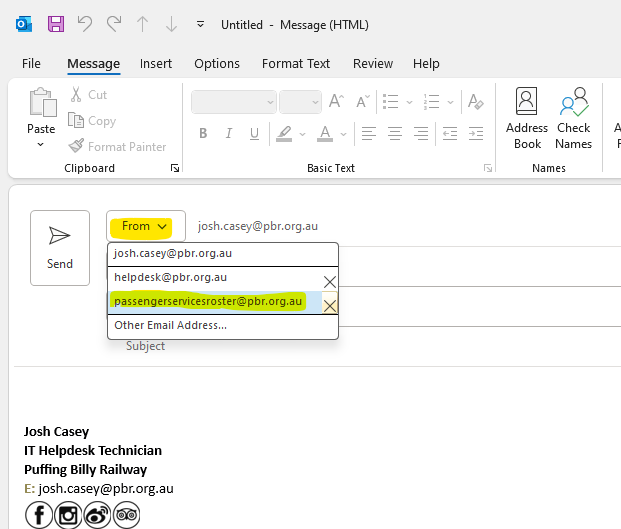Choose passengerservicesroster@pbr.org.au as sender
This screenshot has height=529, width=621.
coord(215,302)
